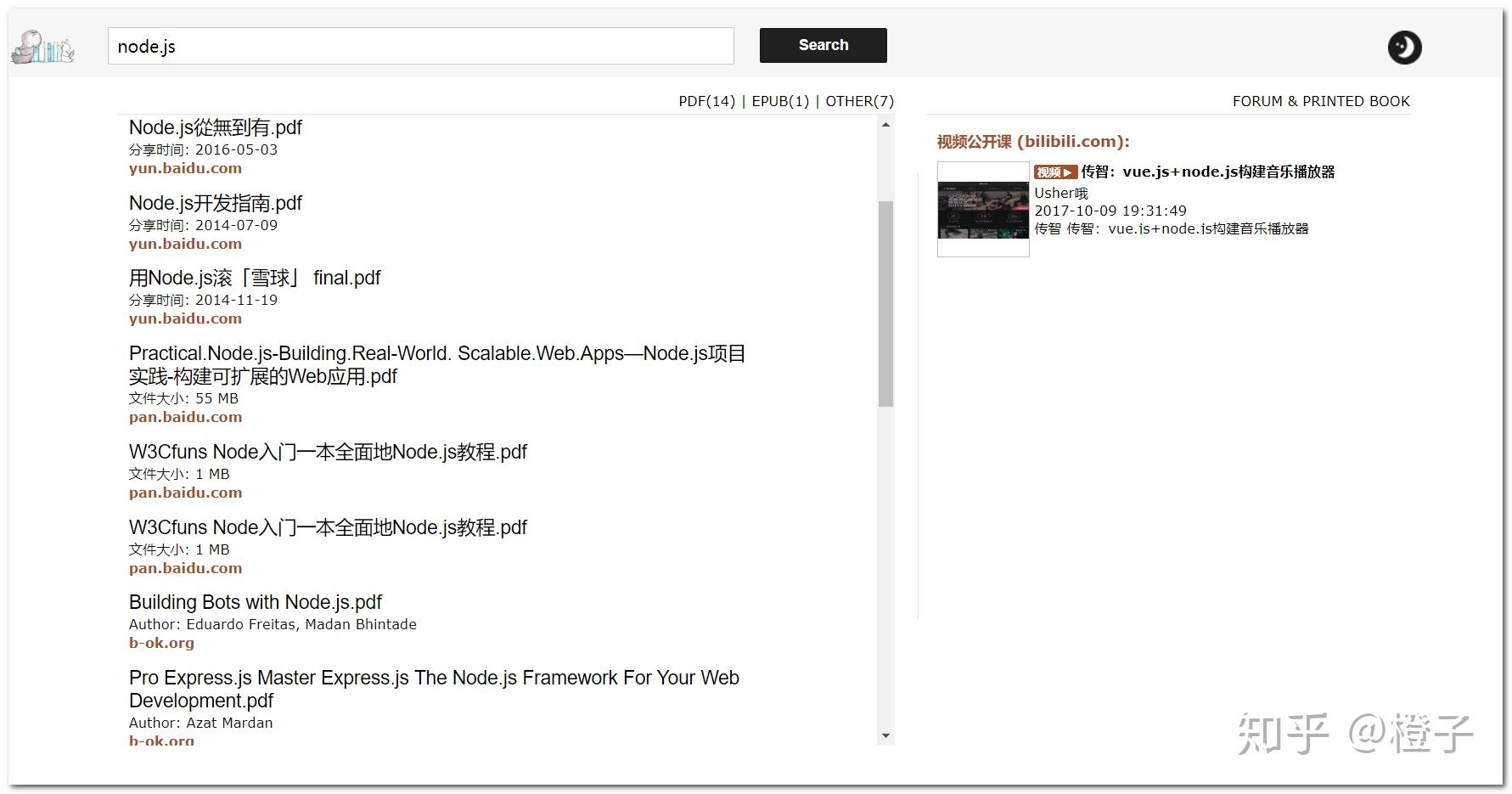Open Building Bots with Node.js.pdf
The width and height of the screenshot is (1512, 794).
click(256, 602)
